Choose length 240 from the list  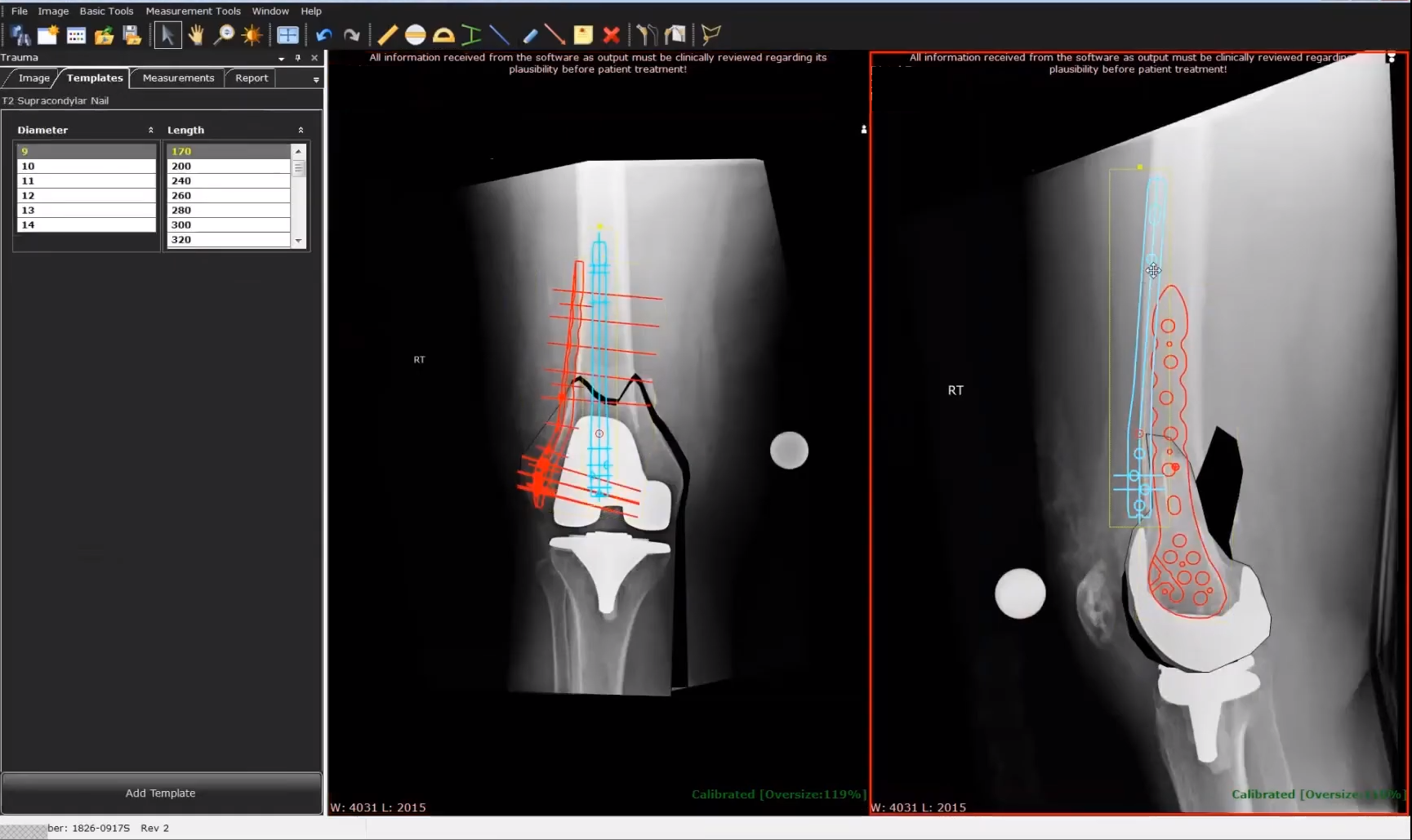[x=228, y=180]
